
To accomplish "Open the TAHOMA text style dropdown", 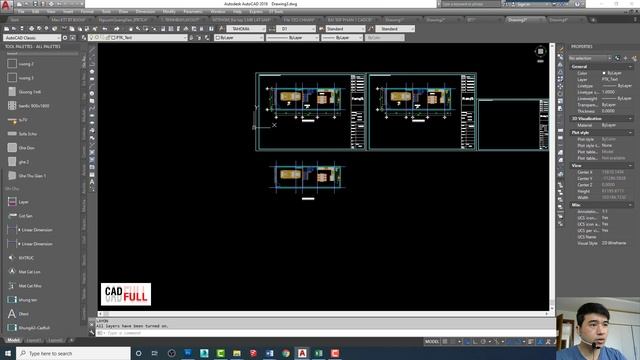I will [x=246, y=29].
